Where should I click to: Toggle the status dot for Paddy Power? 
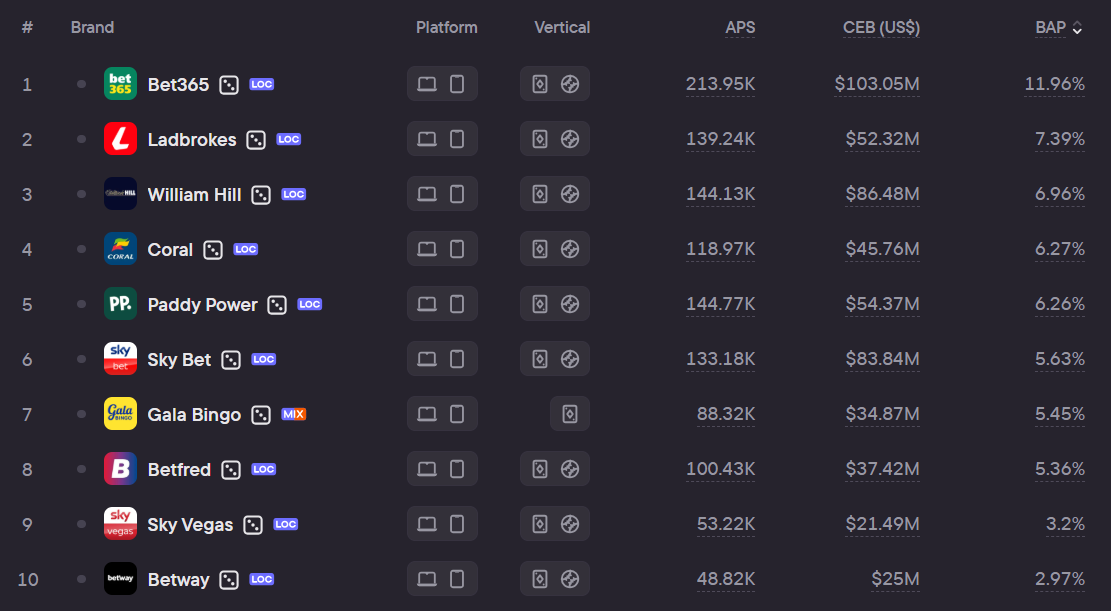click(x=81, y=304)
